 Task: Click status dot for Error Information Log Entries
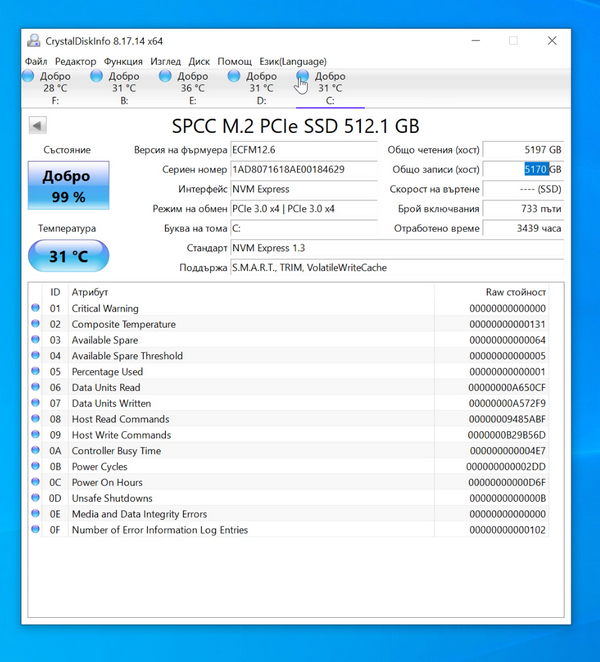coord(35,529)
